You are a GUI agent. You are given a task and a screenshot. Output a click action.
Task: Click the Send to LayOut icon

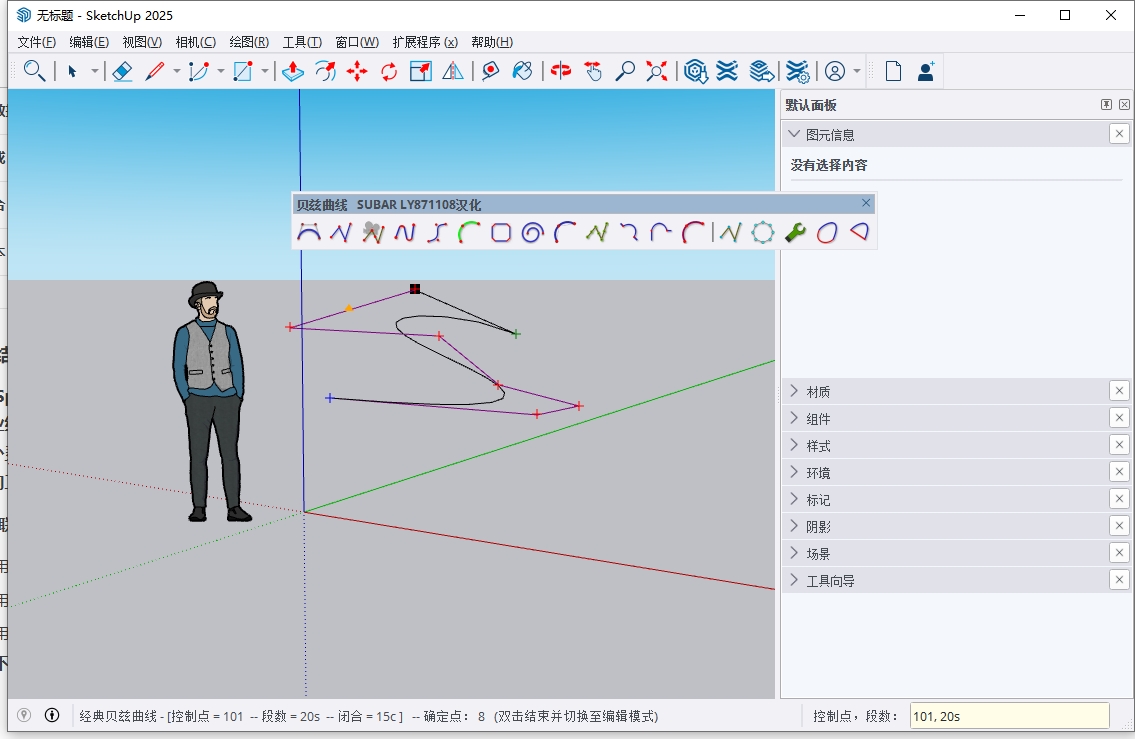click(761, 71)
